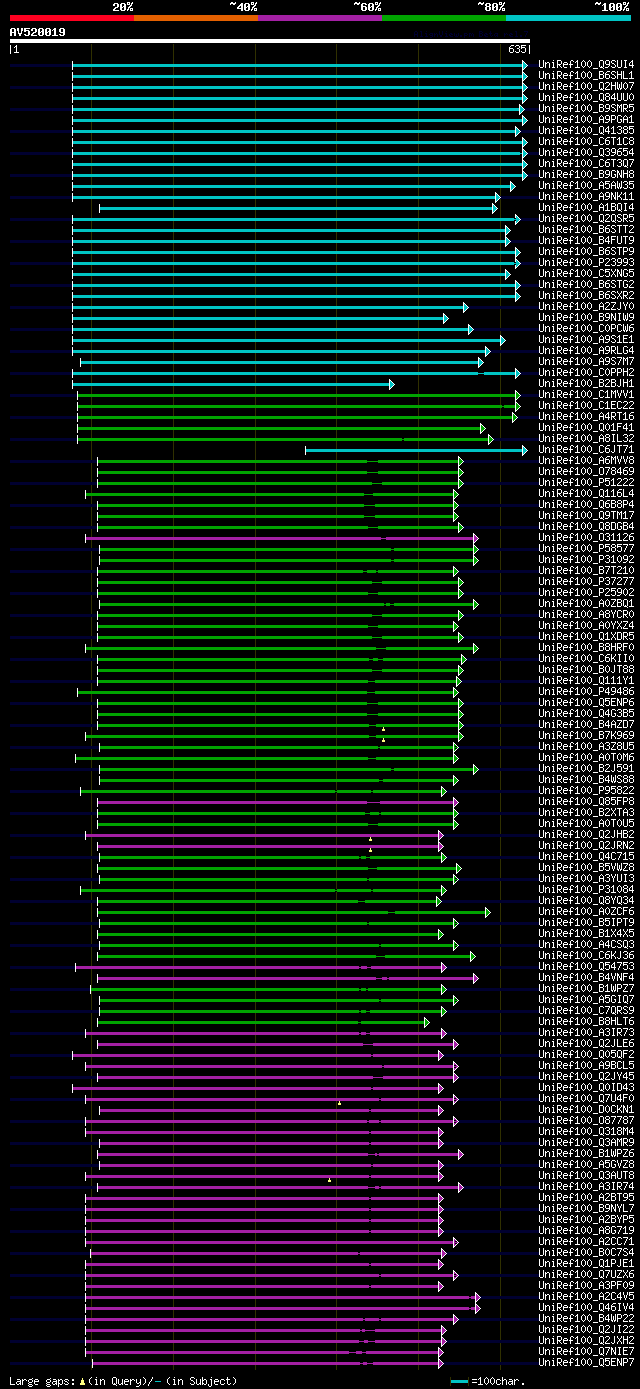Click the UniRef100_Q05QF2 label

click(586, 1055)
